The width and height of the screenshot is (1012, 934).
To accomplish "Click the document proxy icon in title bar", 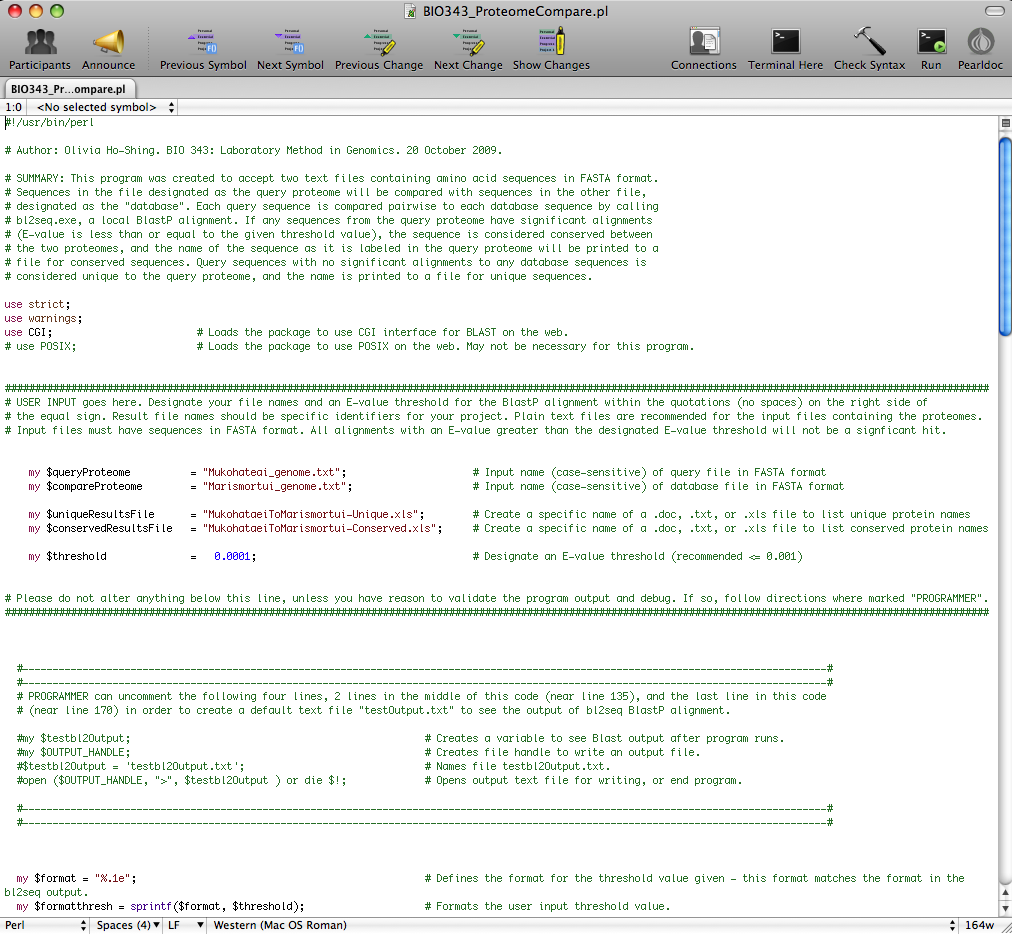I will pyautogui.click(x=410, y=12).
